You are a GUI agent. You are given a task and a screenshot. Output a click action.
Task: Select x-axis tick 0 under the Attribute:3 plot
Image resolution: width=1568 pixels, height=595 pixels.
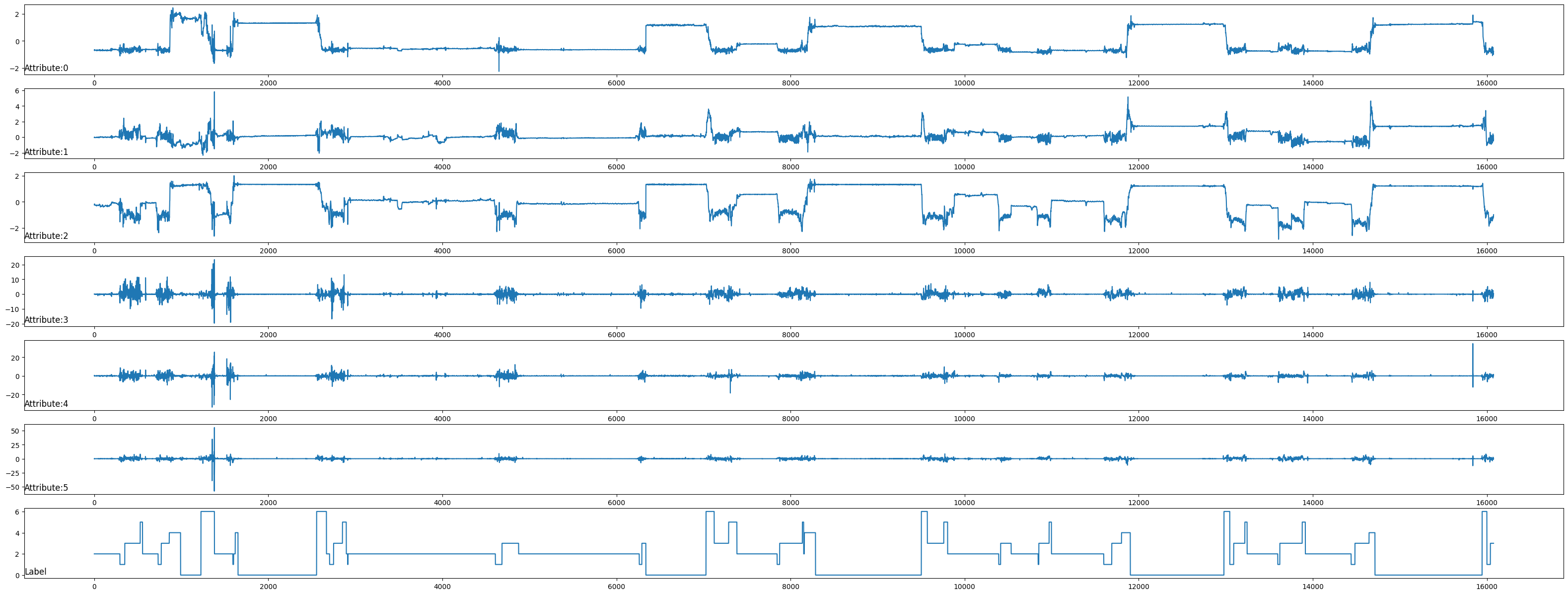[94, 336]
